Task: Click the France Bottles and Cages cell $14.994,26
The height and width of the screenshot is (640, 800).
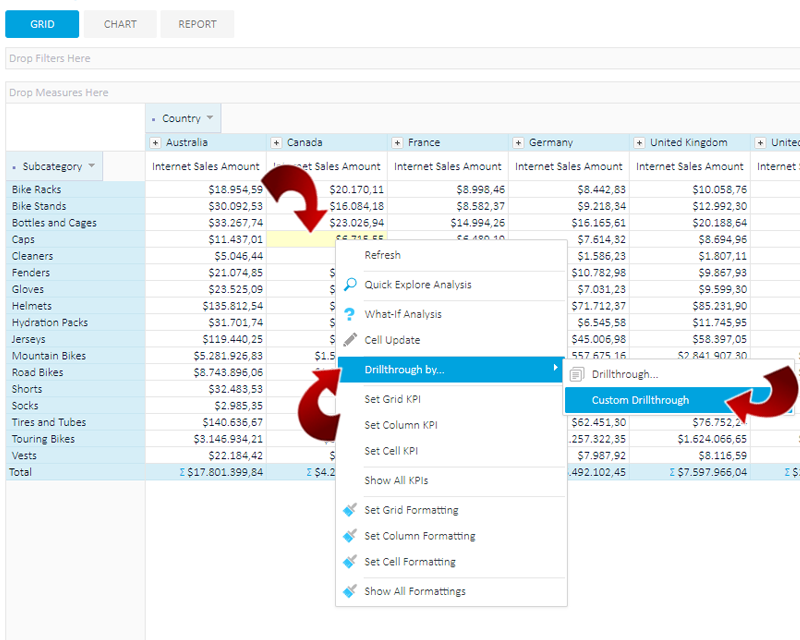Action: pyautogui.click(x=448, y=223)
